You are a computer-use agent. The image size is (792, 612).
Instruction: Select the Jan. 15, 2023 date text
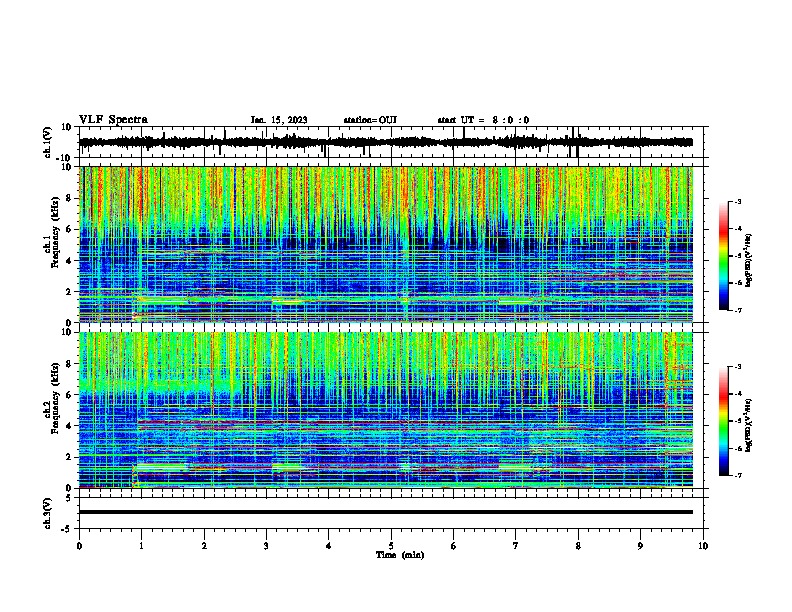point(279,120)
